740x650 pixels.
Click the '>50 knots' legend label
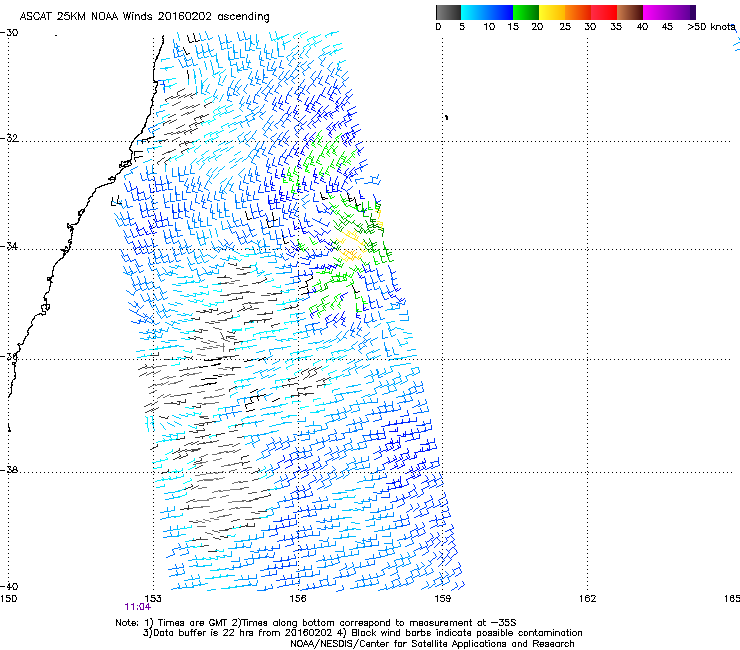pyautogui.click(x=711, y=27)
